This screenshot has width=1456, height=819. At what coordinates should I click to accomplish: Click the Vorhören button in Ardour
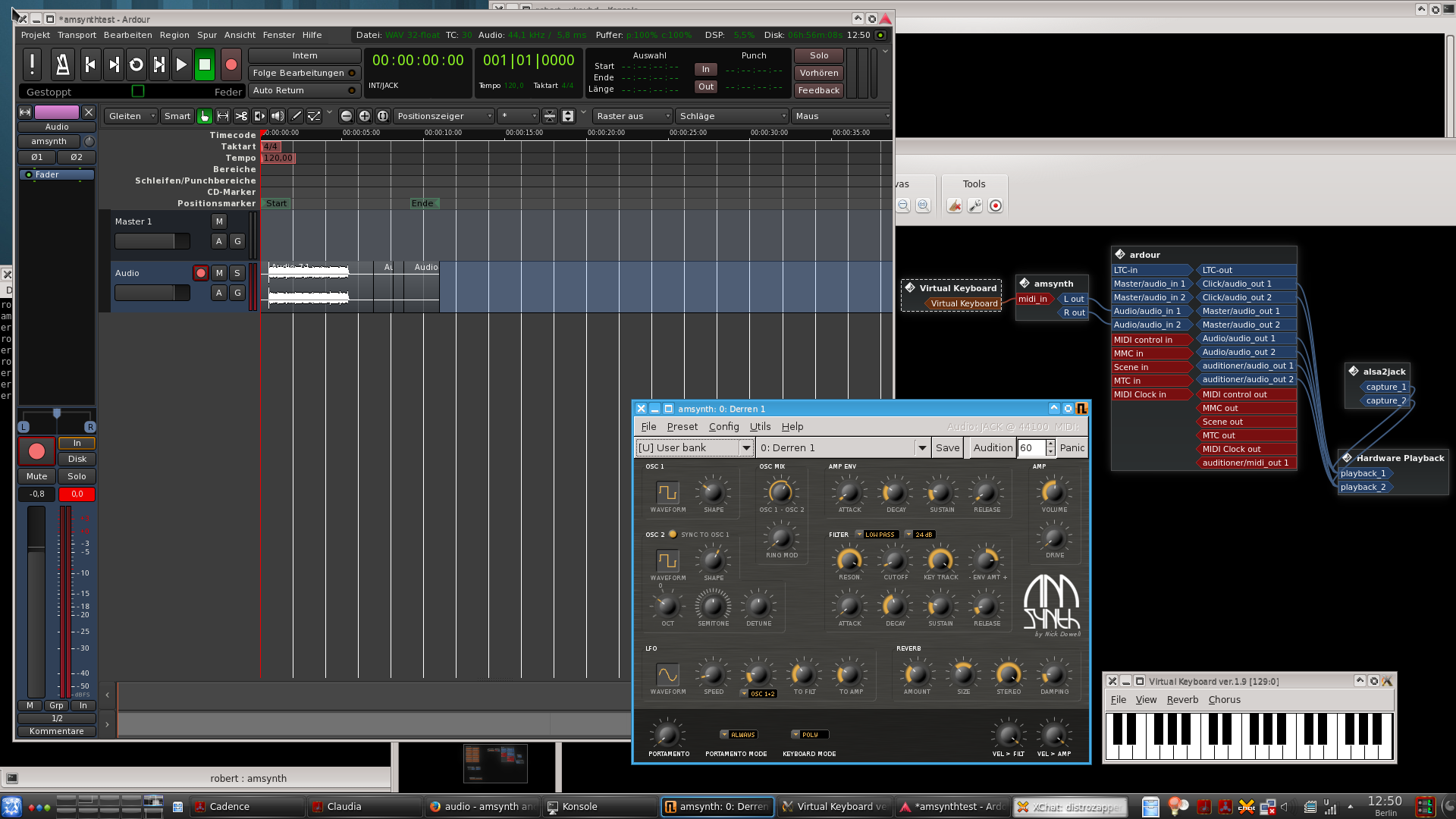click(818, 73)
